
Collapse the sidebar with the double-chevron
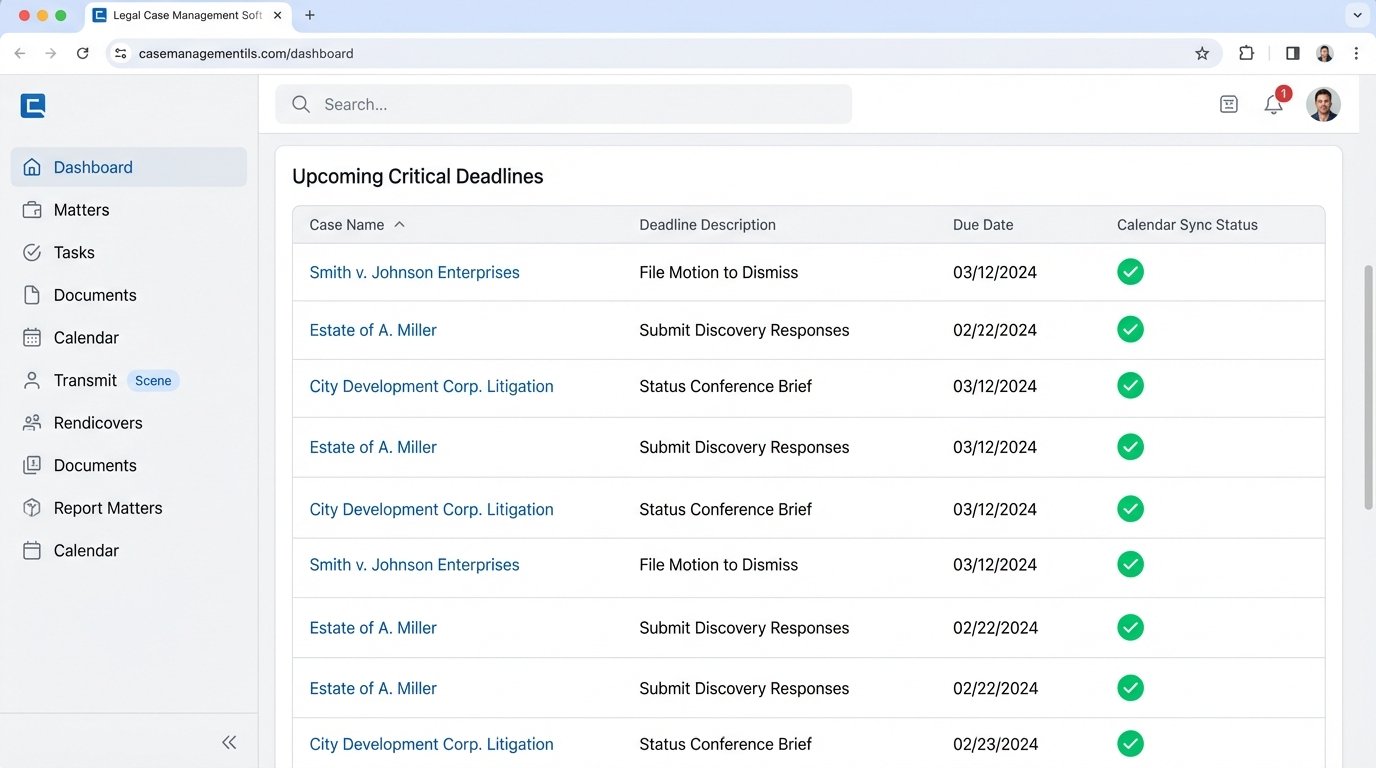tap(229, 742)
